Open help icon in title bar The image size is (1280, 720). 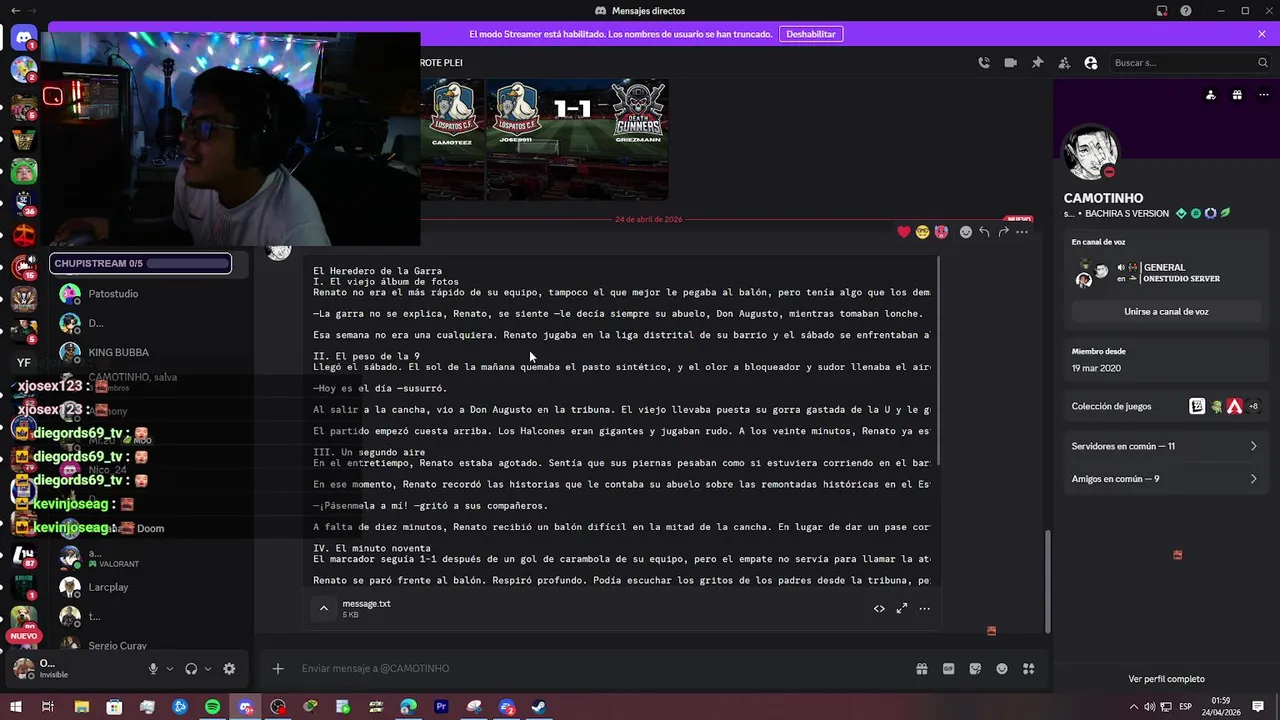(1186, 11)
